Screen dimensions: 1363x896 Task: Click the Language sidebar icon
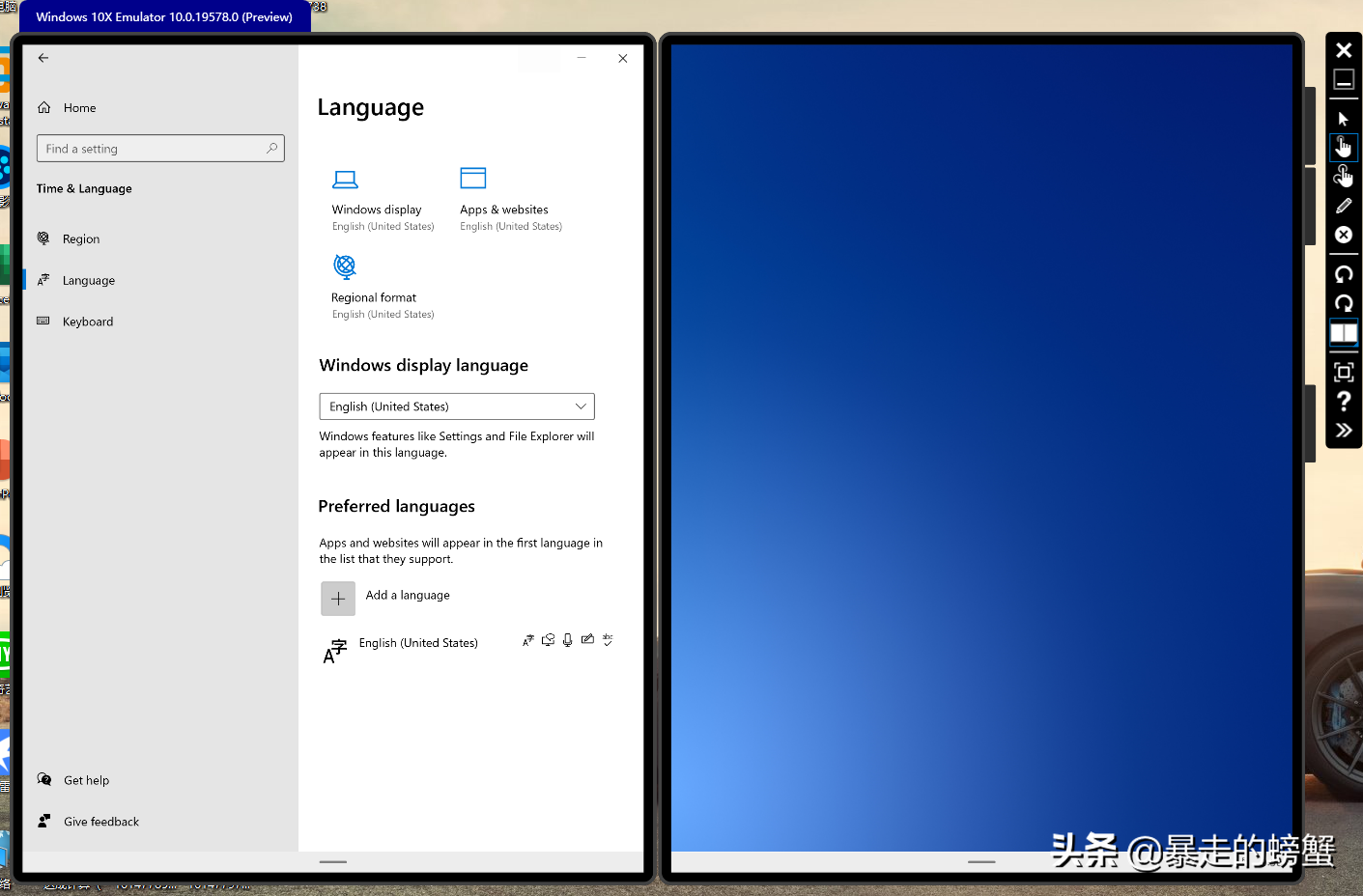tap(43, 280)
